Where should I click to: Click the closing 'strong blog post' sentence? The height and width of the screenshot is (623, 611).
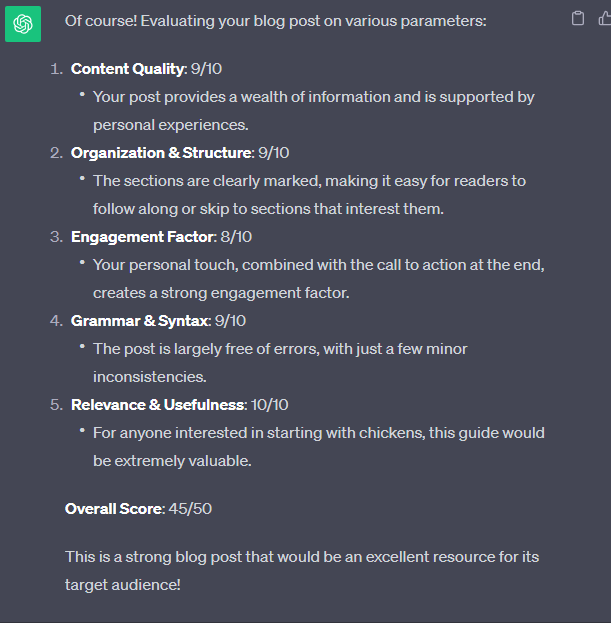click(x=302, y=571)
